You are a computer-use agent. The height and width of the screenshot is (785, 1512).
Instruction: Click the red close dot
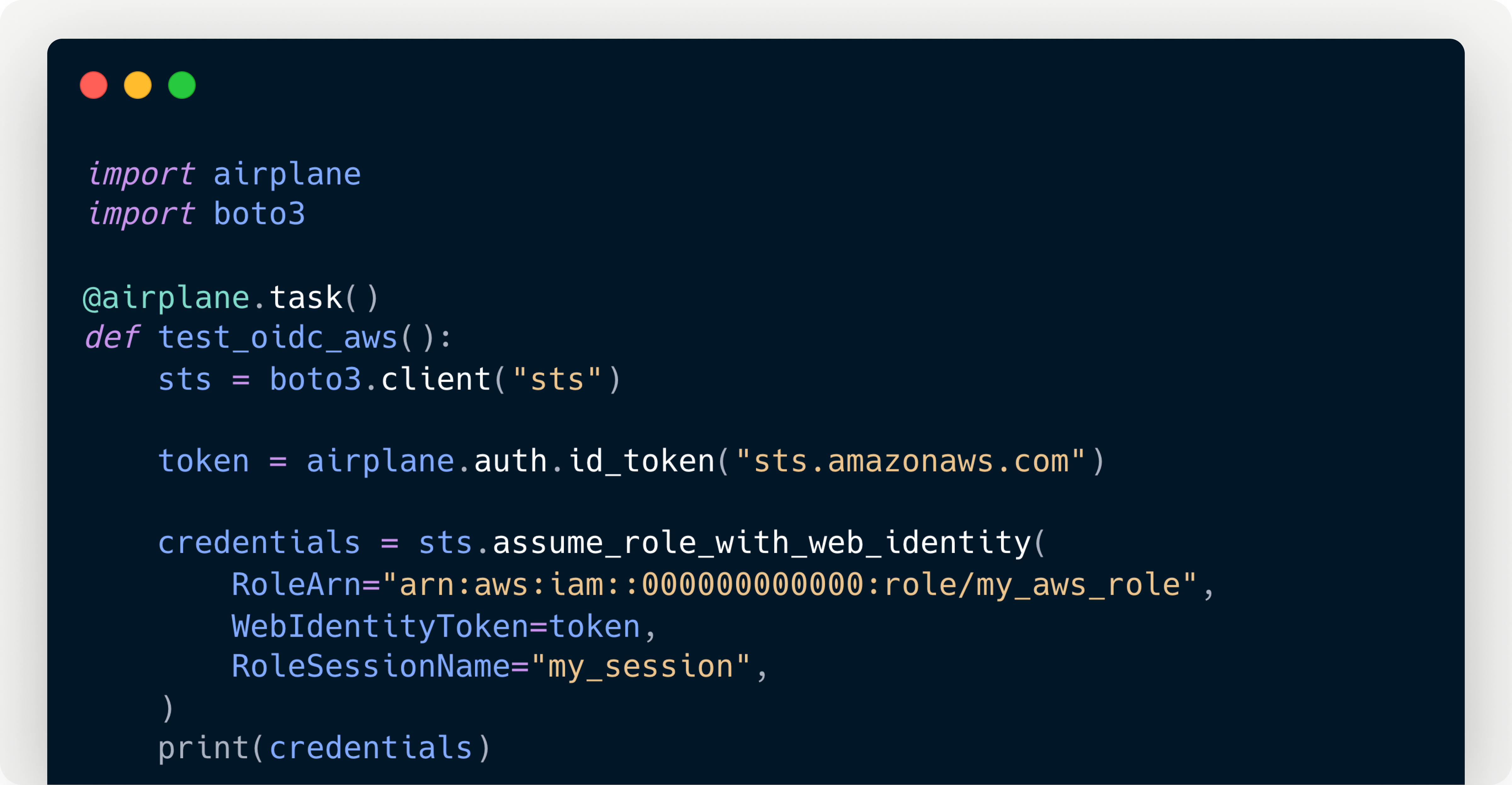coord(93,85)
